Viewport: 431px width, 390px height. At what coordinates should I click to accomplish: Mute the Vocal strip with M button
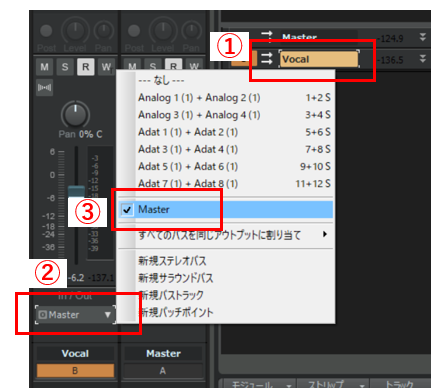click(x=44, y=67)
